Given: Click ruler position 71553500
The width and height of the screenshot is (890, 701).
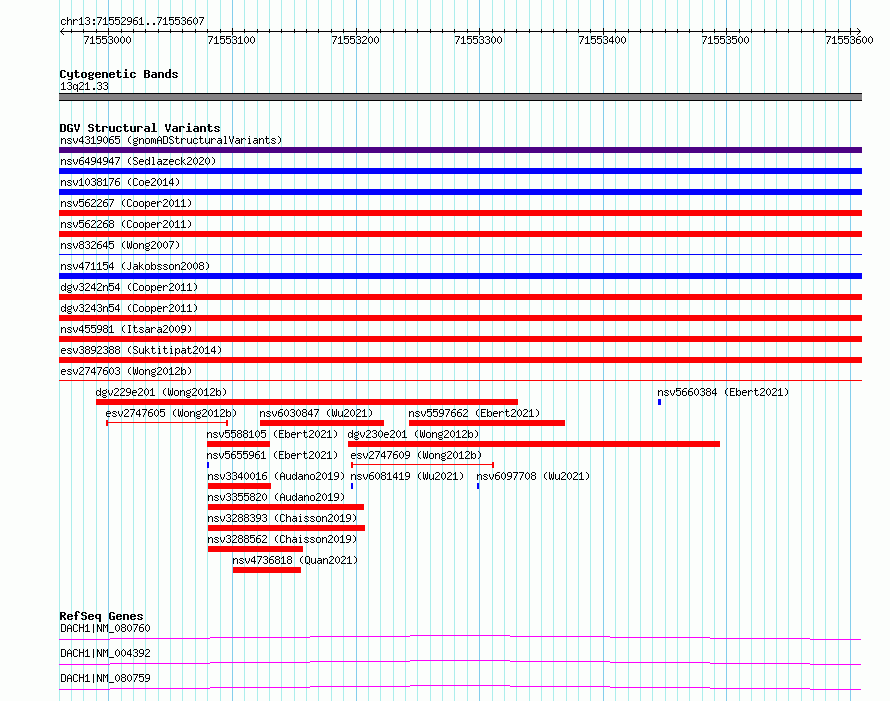Looking at the screenshot, I should click(725, 40).
